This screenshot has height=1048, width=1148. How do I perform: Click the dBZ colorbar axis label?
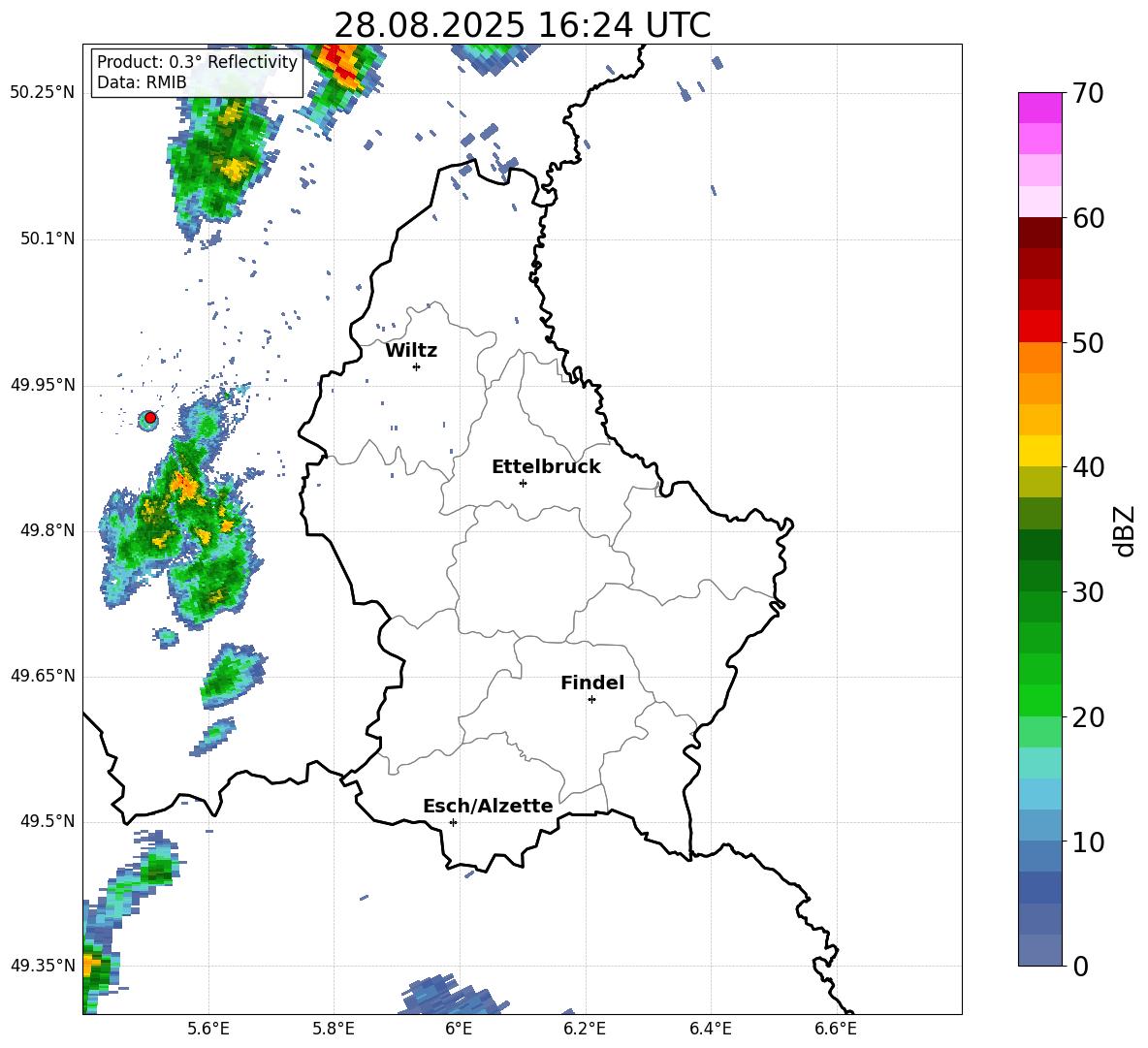pyautogui.click(x=1124, y=530)
